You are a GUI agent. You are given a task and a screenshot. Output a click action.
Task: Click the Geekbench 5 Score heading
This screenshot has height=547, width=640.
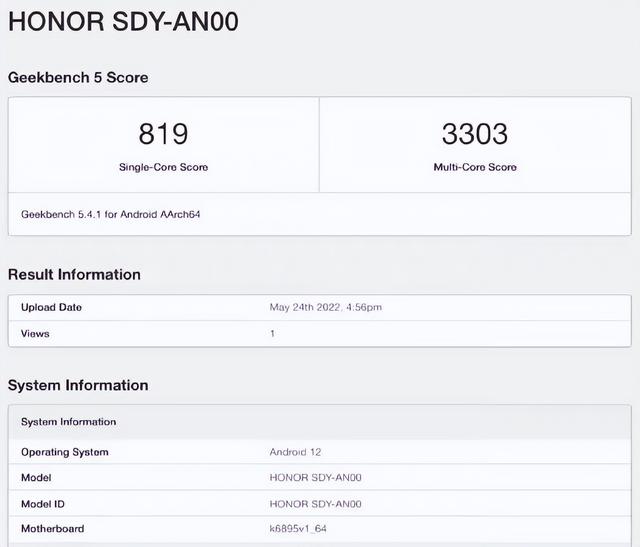(x=78, y=77)
